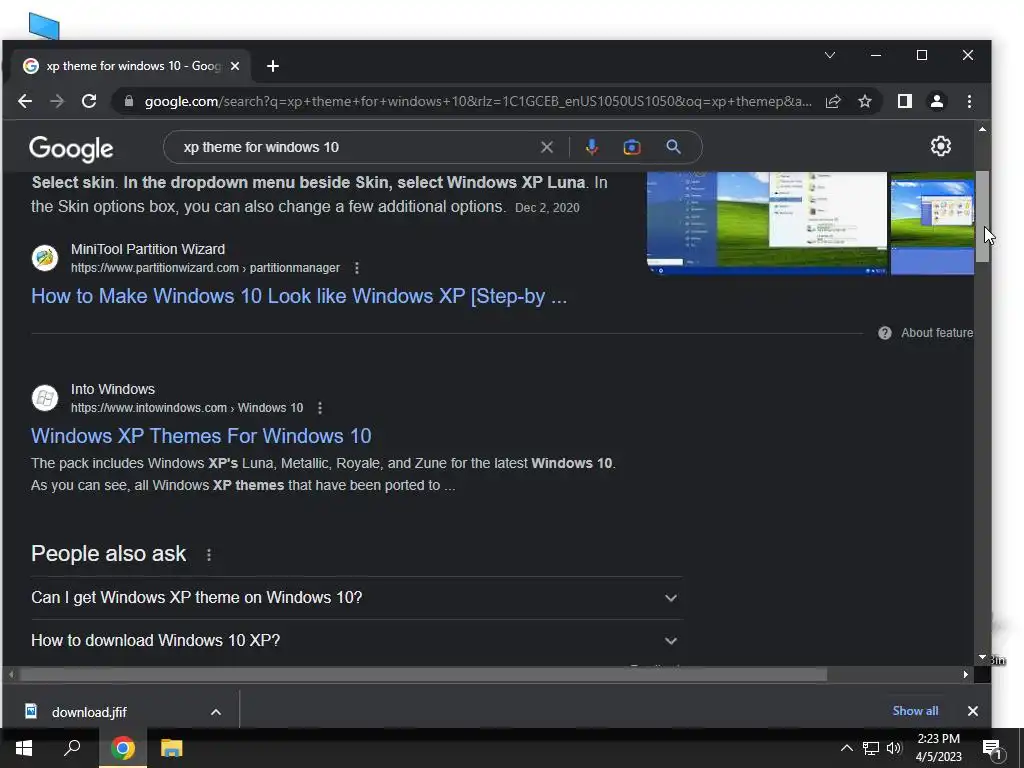Open the taskbar clock and date

[x=938, y=748]
